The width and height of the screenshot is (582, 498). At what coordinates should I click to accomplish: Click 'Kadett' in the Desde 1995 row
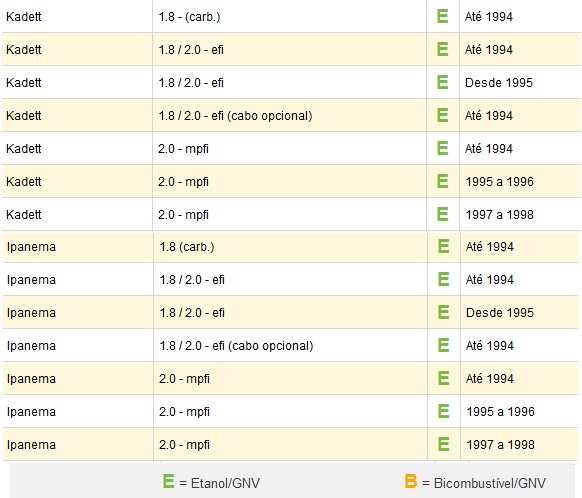point(24,83)
